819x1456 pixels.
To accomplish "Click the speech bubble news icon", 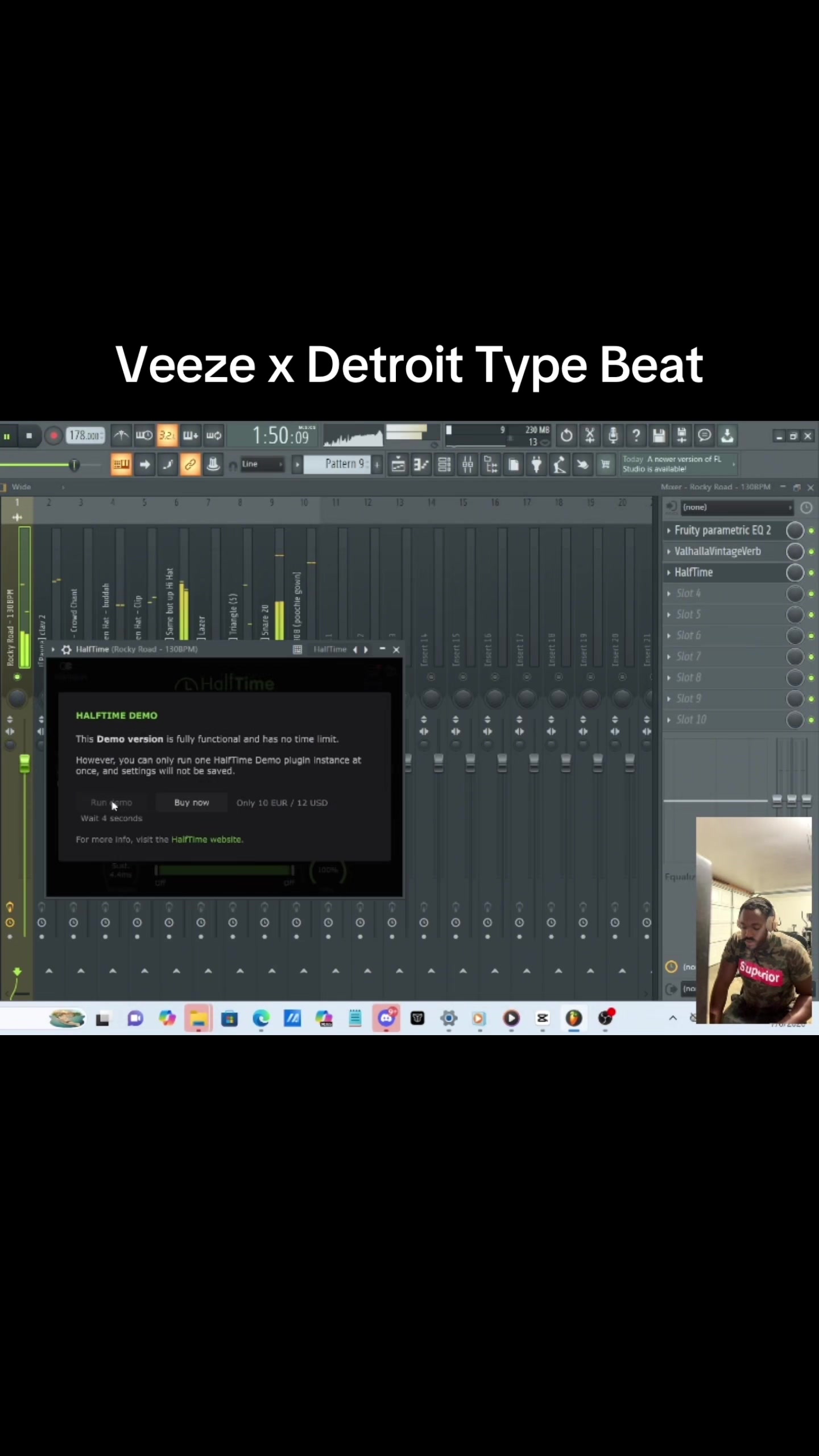I will point(704,436).
